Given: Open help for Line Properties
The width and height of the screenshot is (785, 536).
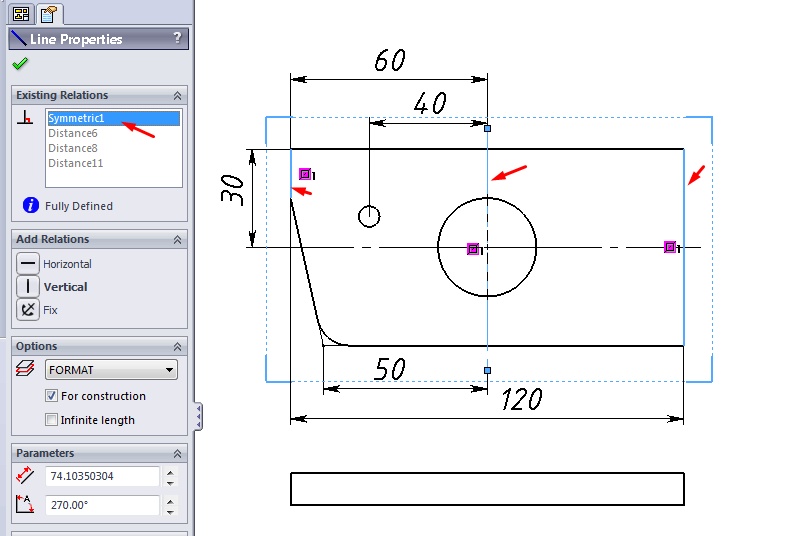Looking at the screenshot, I should [x=177, y=38].
